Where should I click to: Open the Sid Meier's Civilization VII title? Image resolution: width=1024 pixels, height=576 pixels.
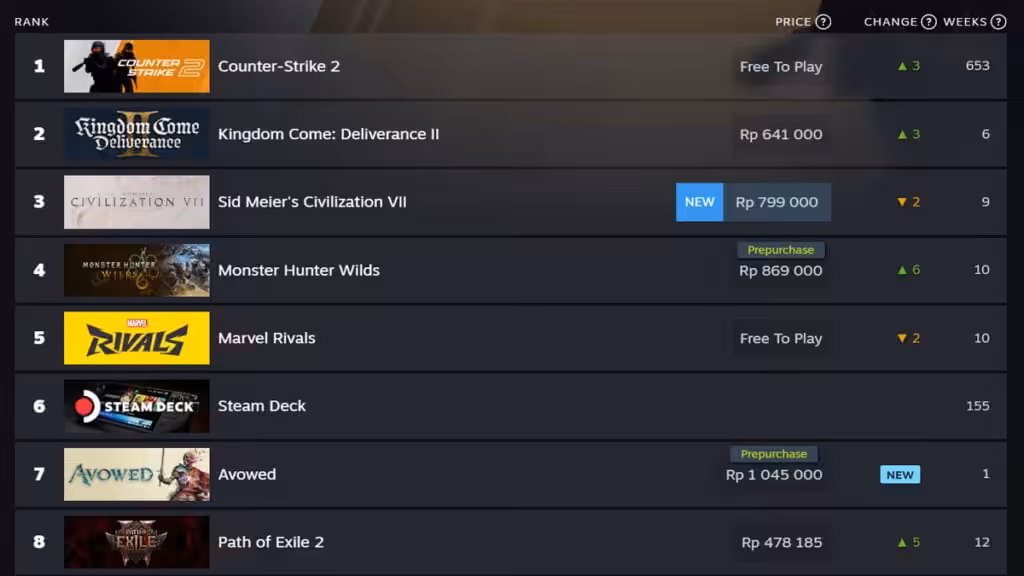click(x=312, y=202)
